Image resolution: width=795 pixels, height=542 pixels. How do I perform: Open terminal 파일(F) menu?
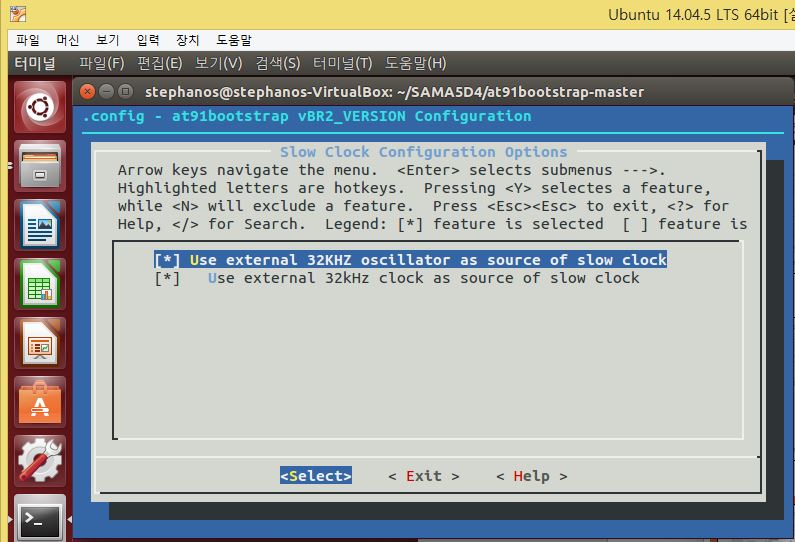101,63
